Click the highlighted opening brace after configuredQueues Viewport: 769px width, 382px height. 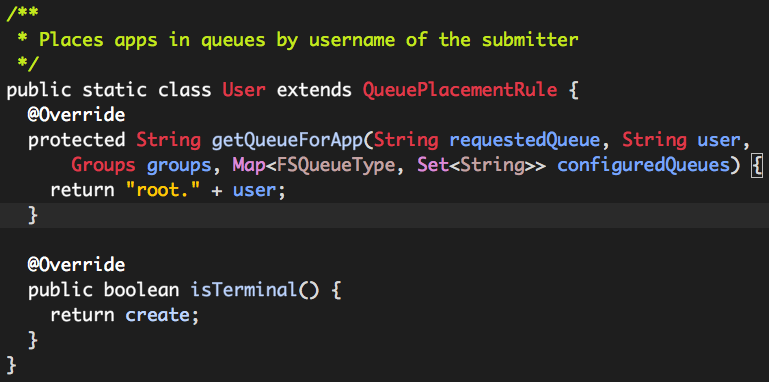757,166
